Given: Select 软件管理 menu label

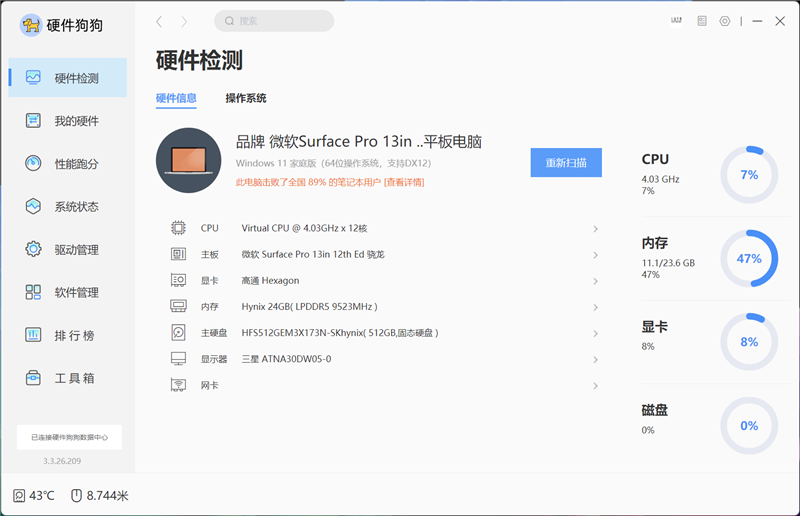Looking at the screenshot, I should [x=77, y=292].
